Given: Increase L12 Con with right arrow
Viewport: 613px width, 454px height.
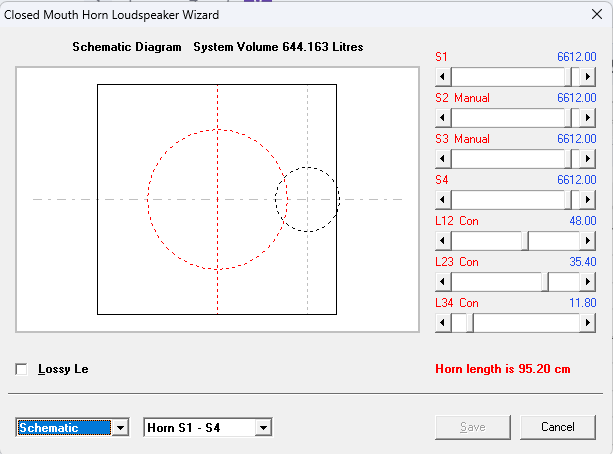Looking at the screenshot, I should (x=587, y=241).
